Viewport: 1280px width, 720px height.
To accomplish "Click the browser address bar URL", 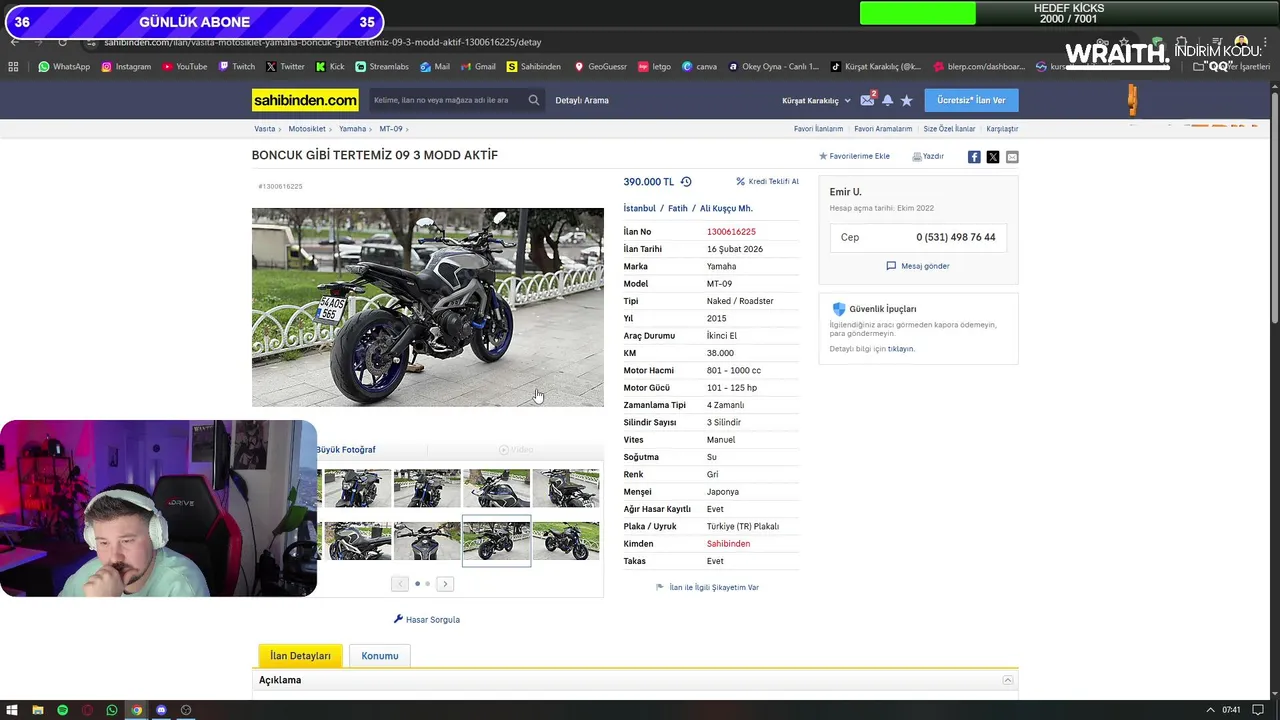I will coord(322,42).
